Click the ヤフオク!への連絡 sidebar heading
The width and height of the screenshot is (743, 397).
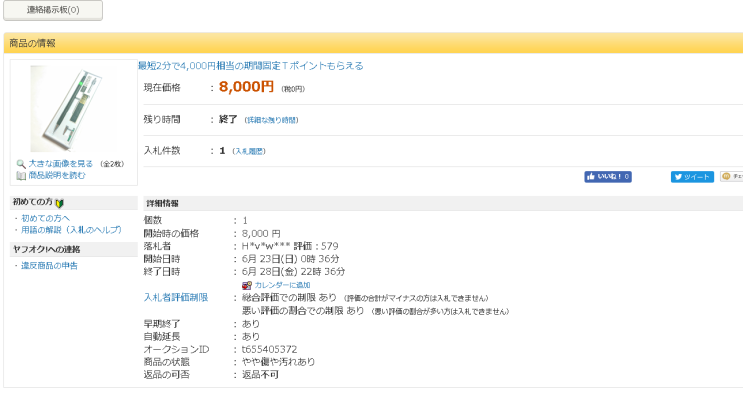point(74,249)
